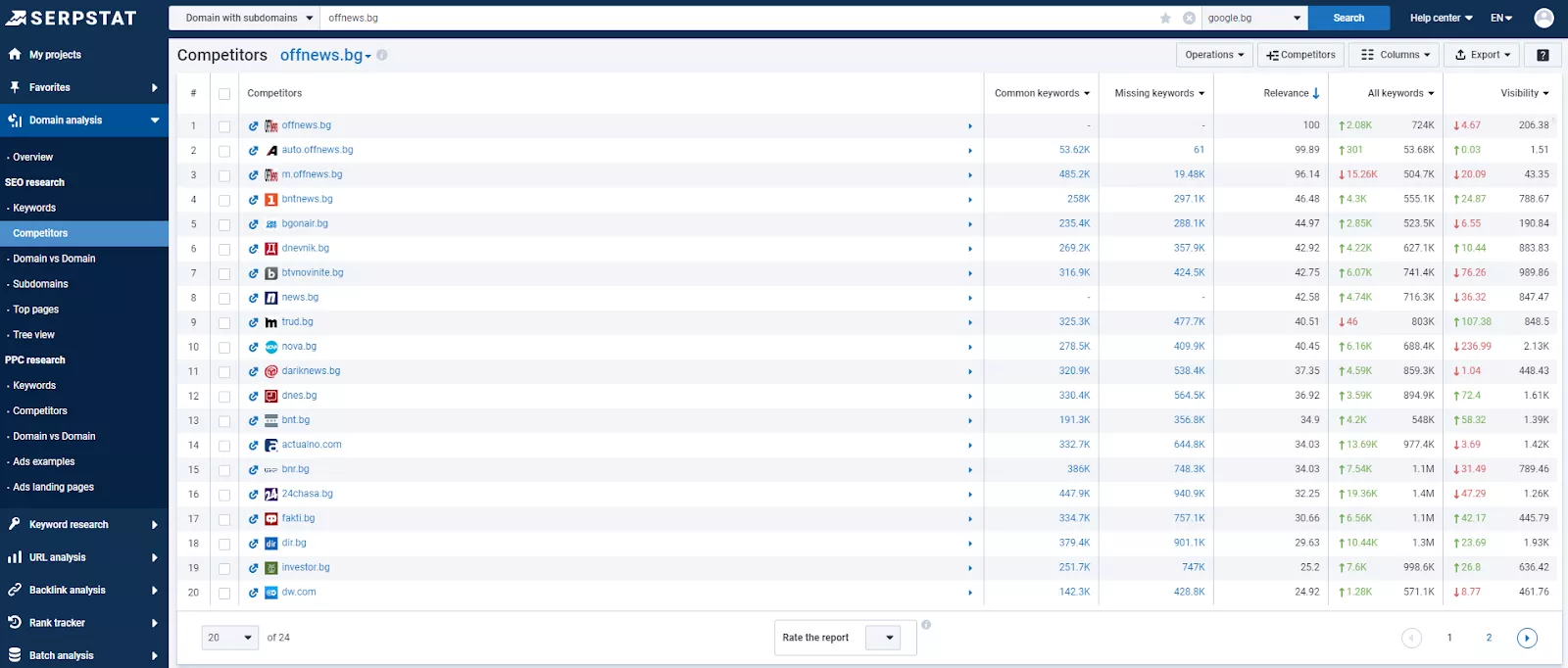Tick the select-all checkbox in header
The height and width of the screenshot is (668, 1568).
(x=224, y=94)
